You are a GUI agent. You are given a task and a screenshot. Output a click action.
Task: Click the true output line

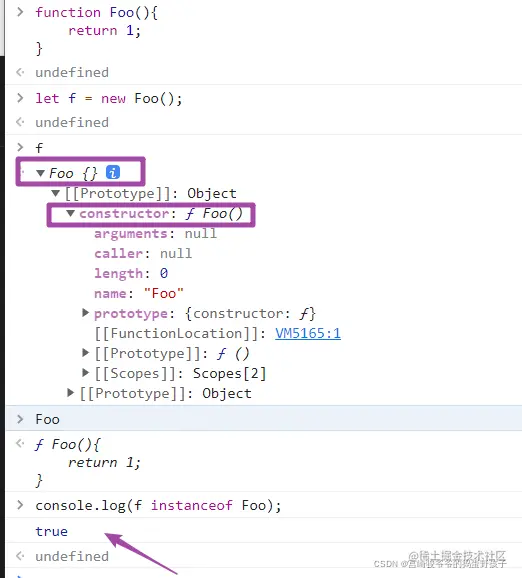point(52,531)
